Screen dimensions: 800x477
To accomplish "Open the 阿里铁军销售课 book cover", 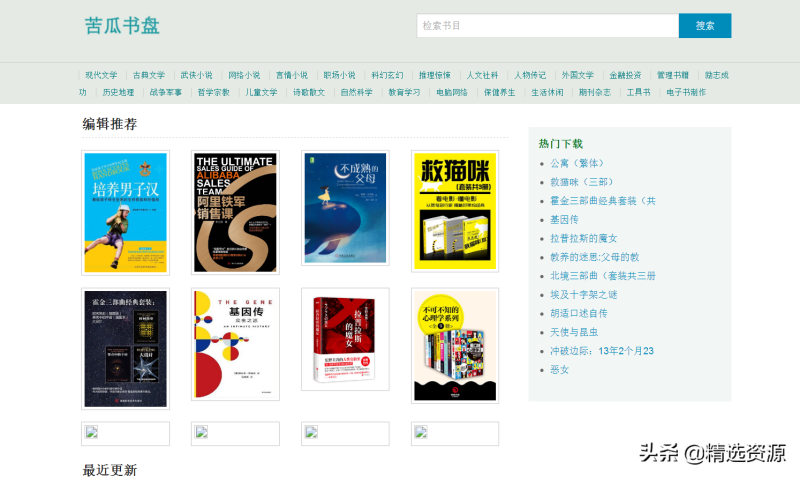I will 235,212.
